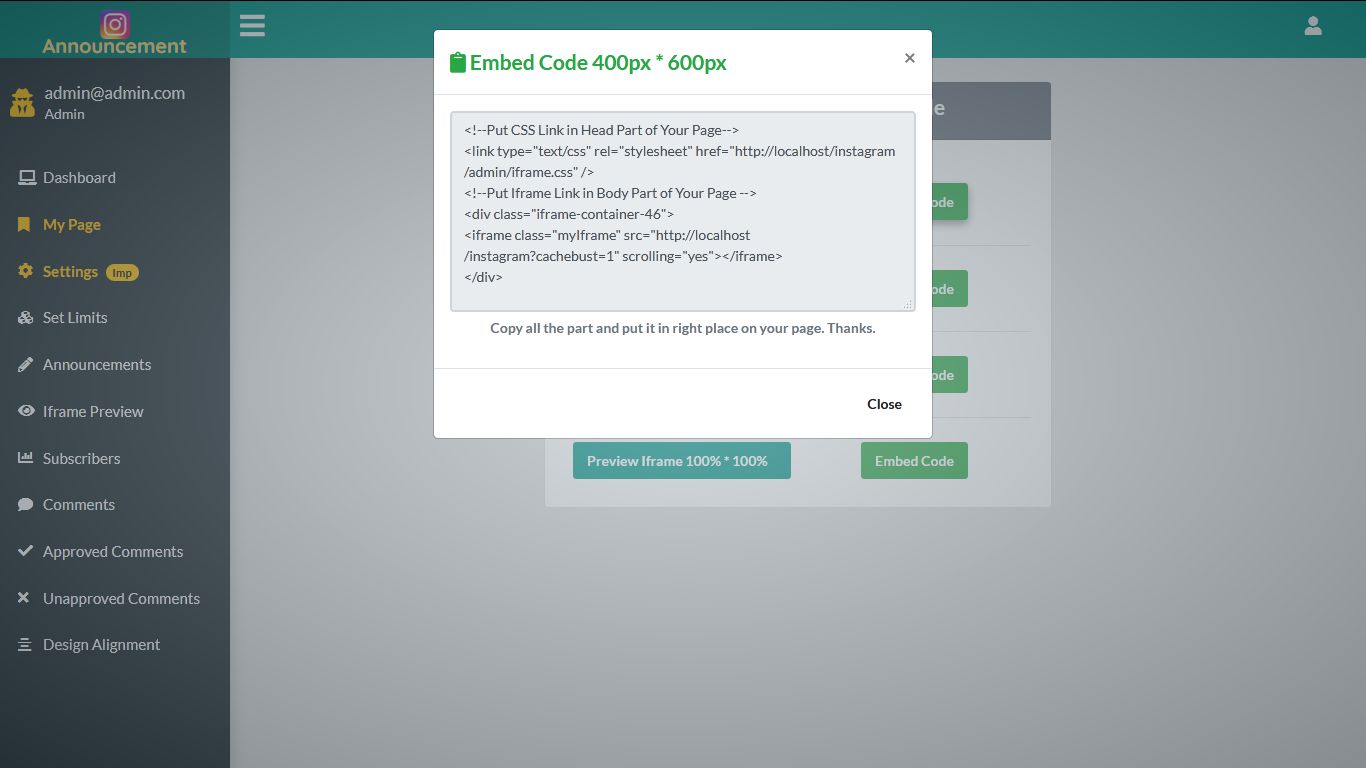Click the Approved Comments checkmark icon
Image resolution: width=1366 pixels, height=768 pixels.
(24, 551)
